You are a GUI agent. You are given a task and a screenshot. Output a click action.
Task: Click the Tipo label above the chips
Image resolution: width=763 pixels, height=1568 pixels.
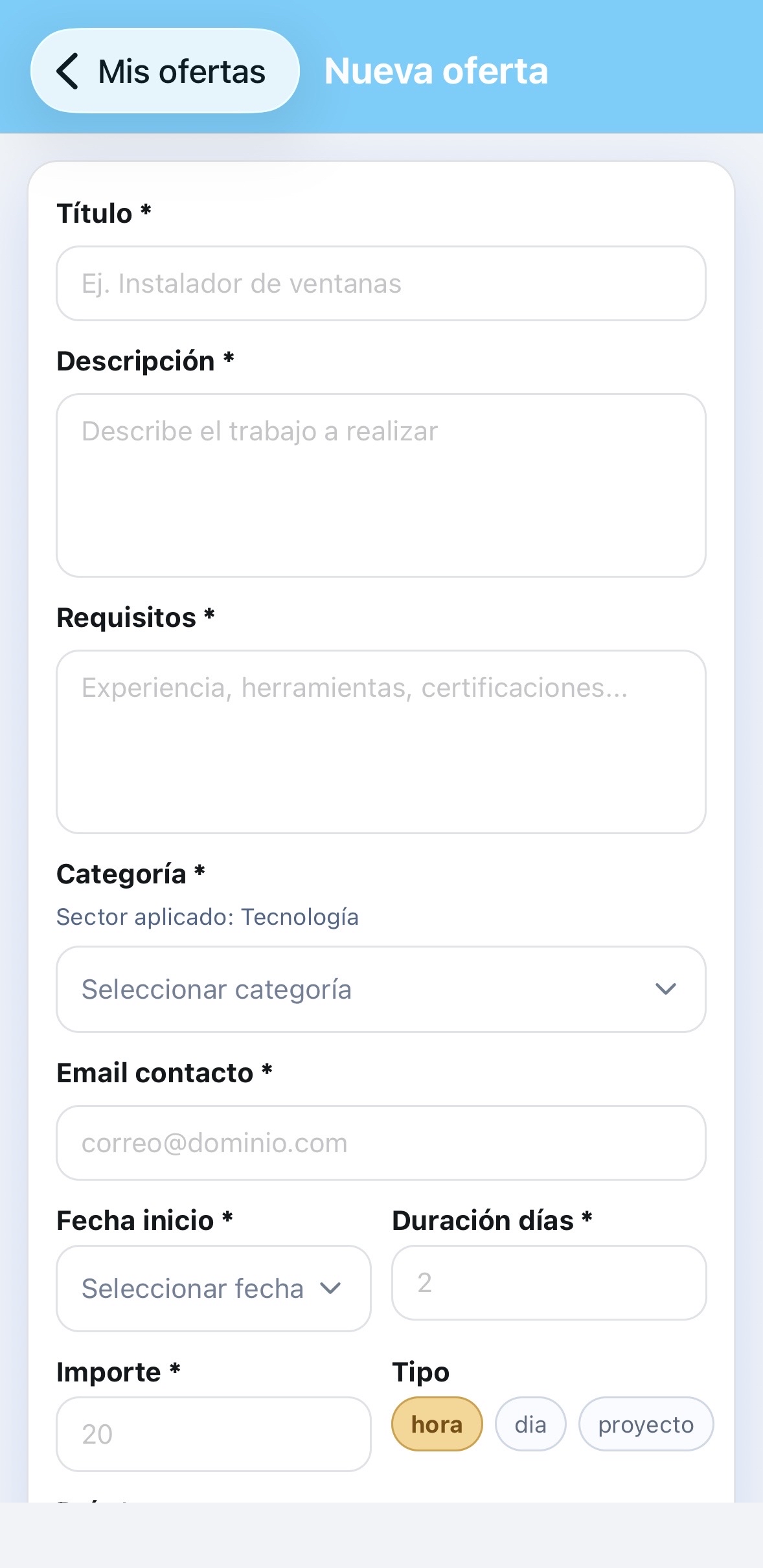(x=421, y=1372)
